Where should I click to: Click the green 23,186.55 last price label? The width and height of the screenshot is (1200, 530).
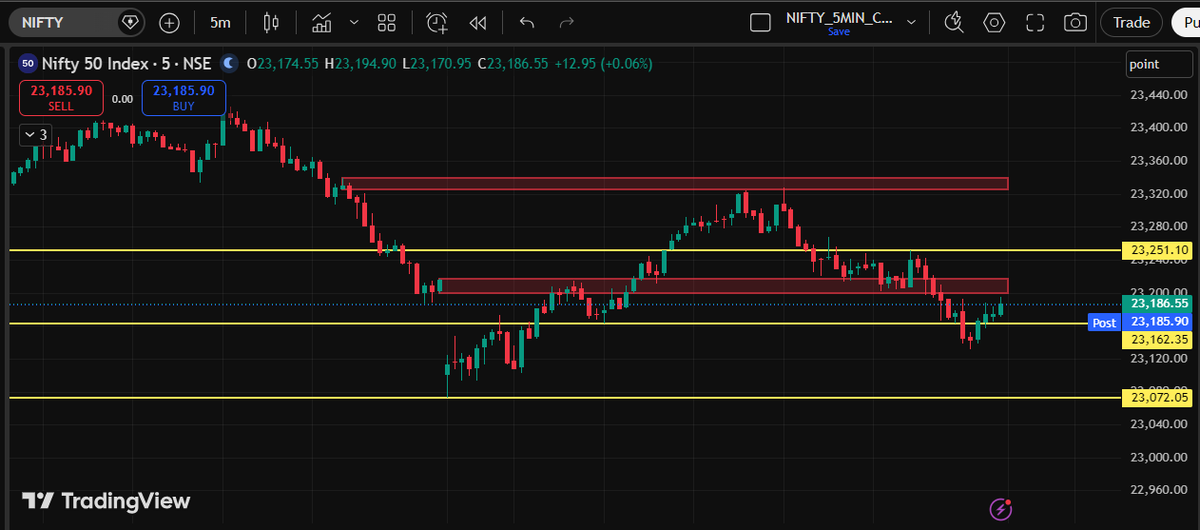pos(1159,303)
